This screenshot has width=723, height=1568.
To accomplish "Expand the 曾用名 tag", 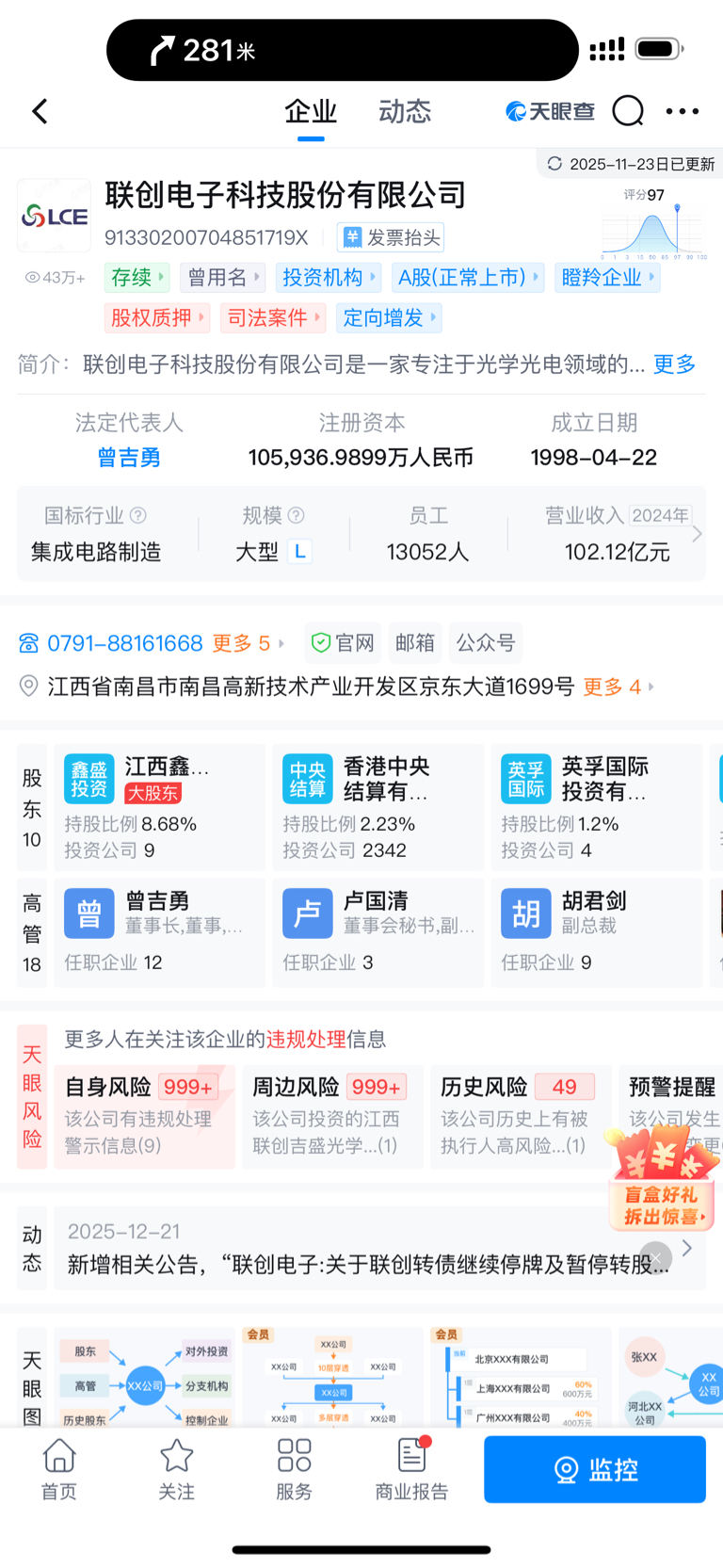I will [x=223, y=278].
